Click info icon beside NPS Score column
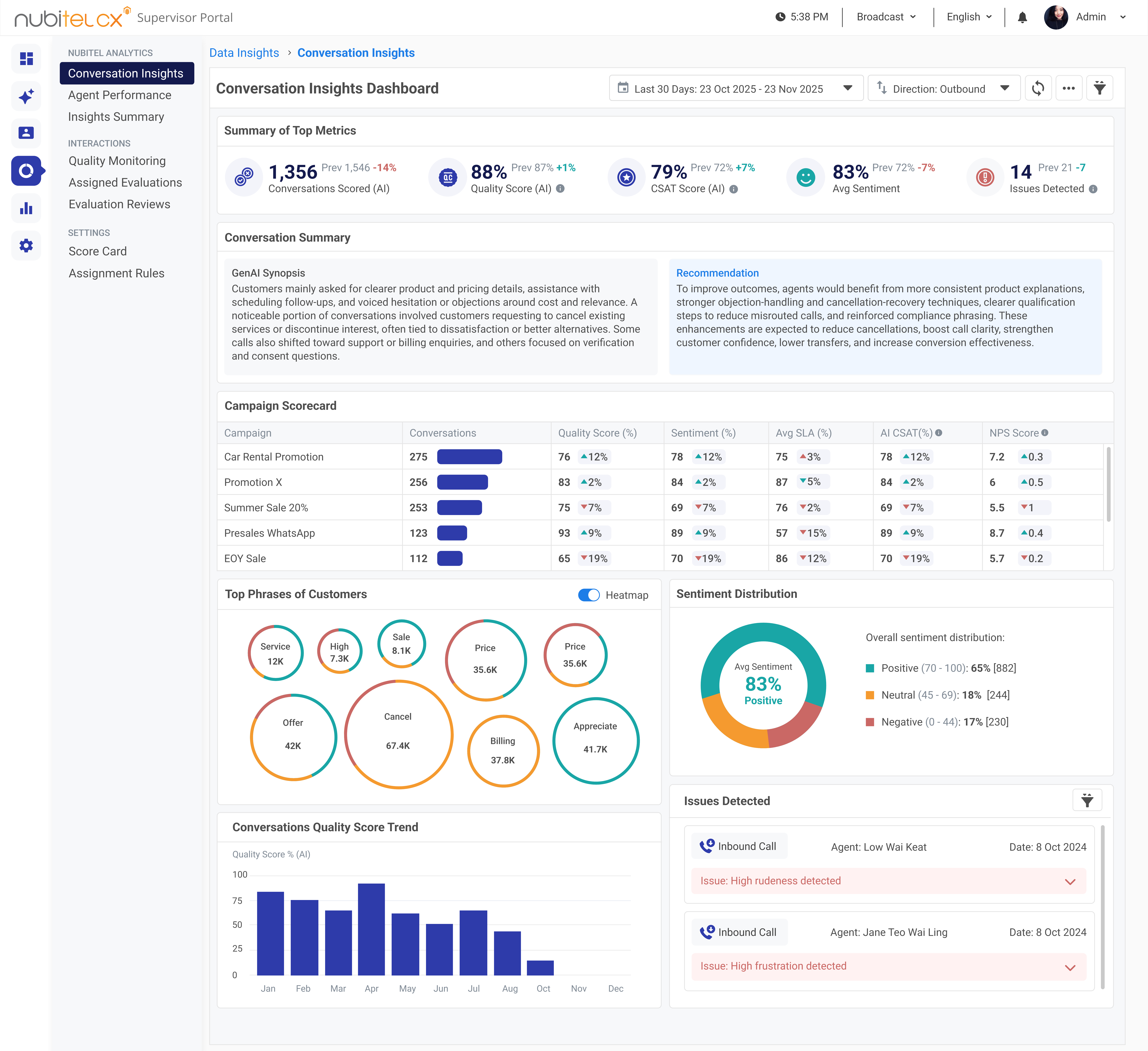 click(1044, 433)
